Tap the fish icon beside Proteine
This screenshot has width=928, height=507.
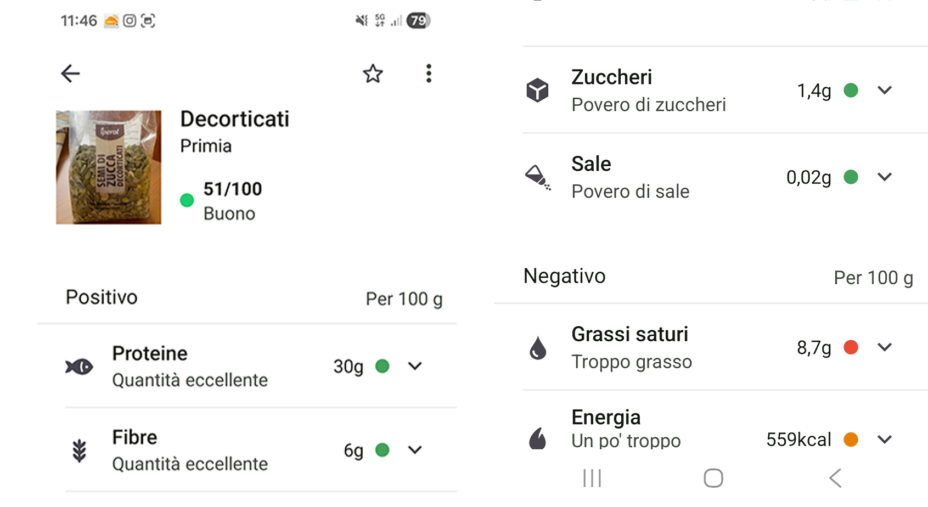pyautogui.click(x=79, y=367)
